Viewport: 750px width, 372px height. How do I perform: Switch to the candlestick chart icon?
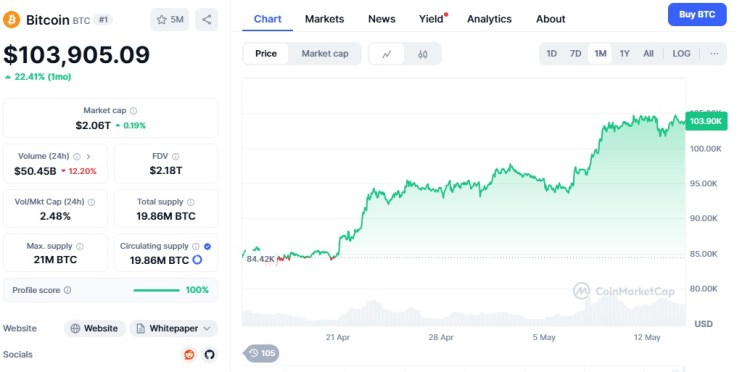click(x=422, y=54)
